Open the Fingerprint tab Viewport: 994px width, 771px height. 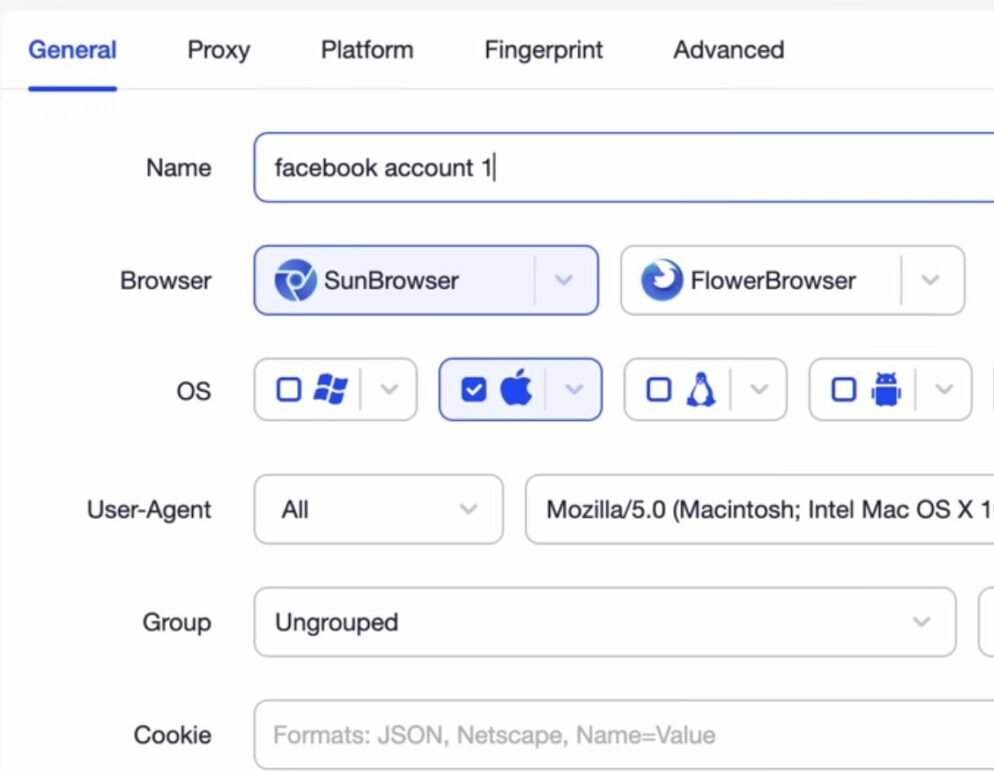pos(543,50)
